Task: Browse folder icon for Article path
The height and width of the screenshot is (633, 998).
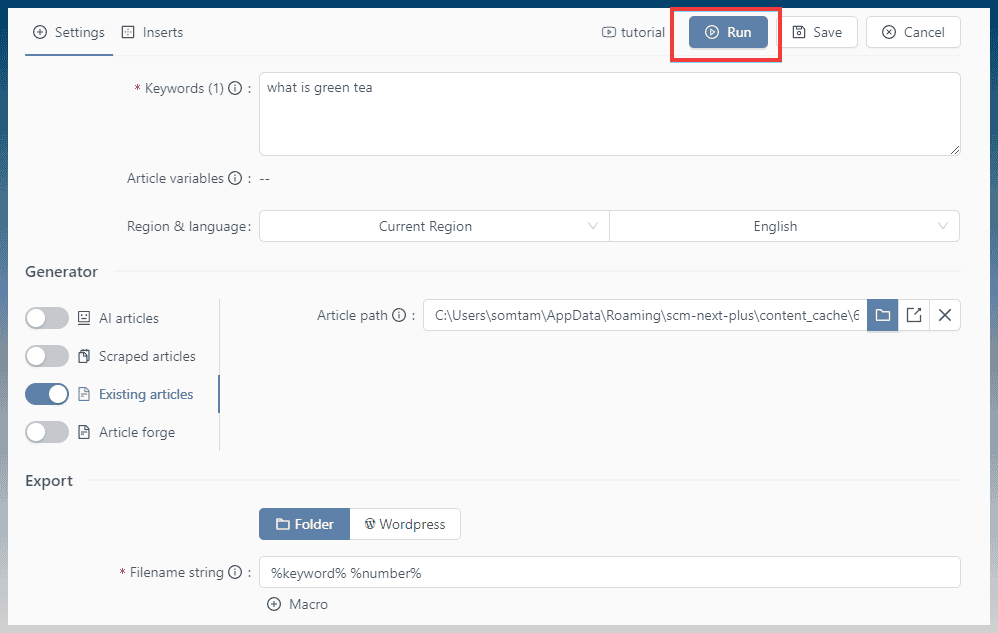Action: [x=882, y=316]
